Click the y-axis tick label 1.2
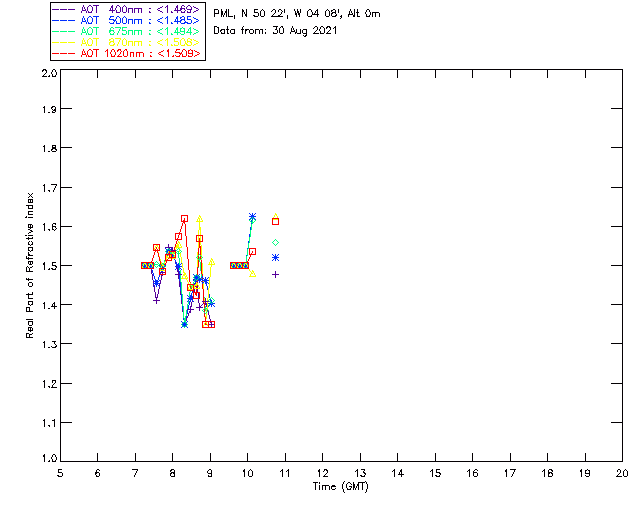This screenshot has height=512, width=640. point(49,384)
